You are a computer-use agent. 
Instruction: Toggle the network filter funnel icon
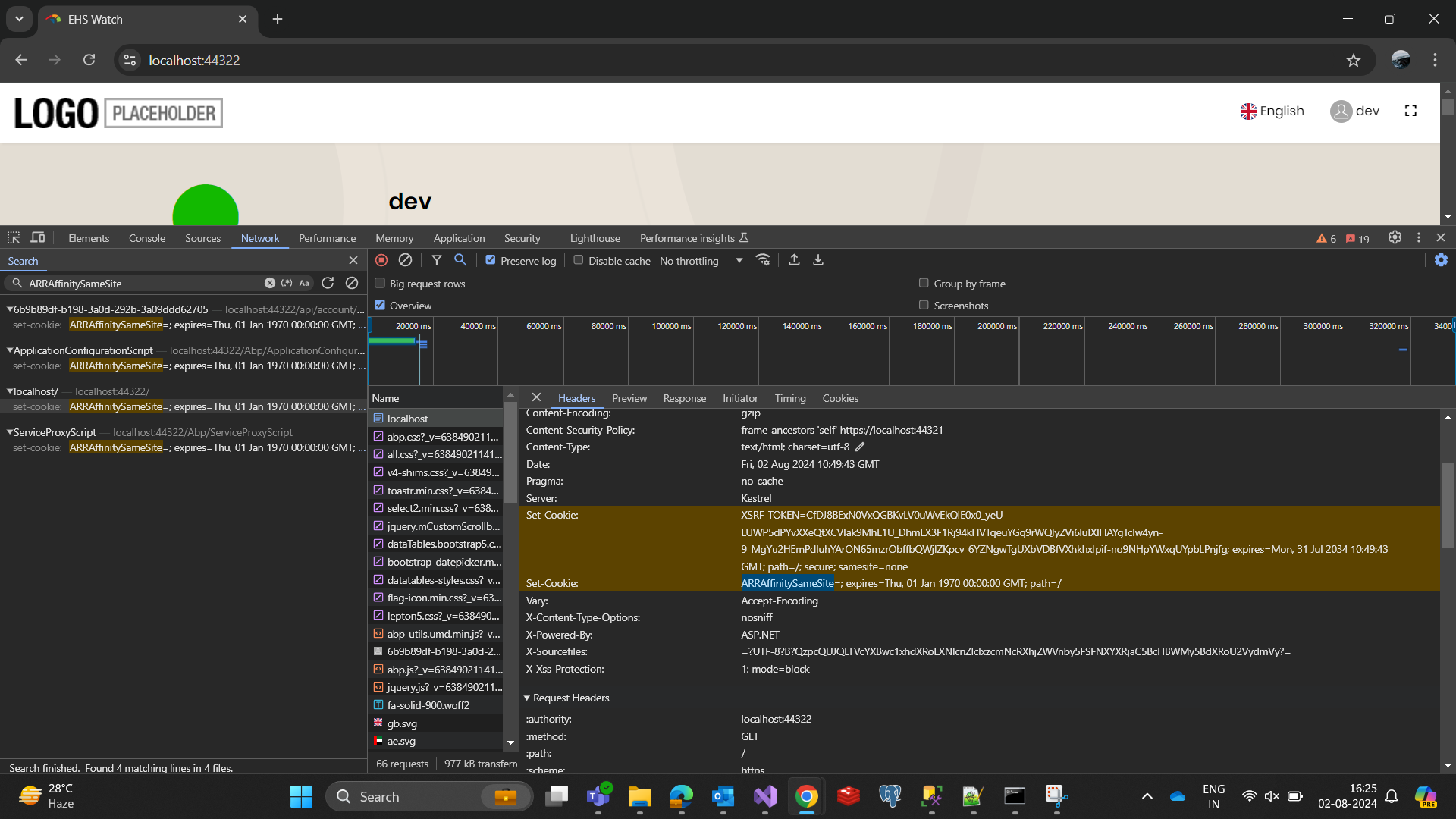tap(437, 260)
